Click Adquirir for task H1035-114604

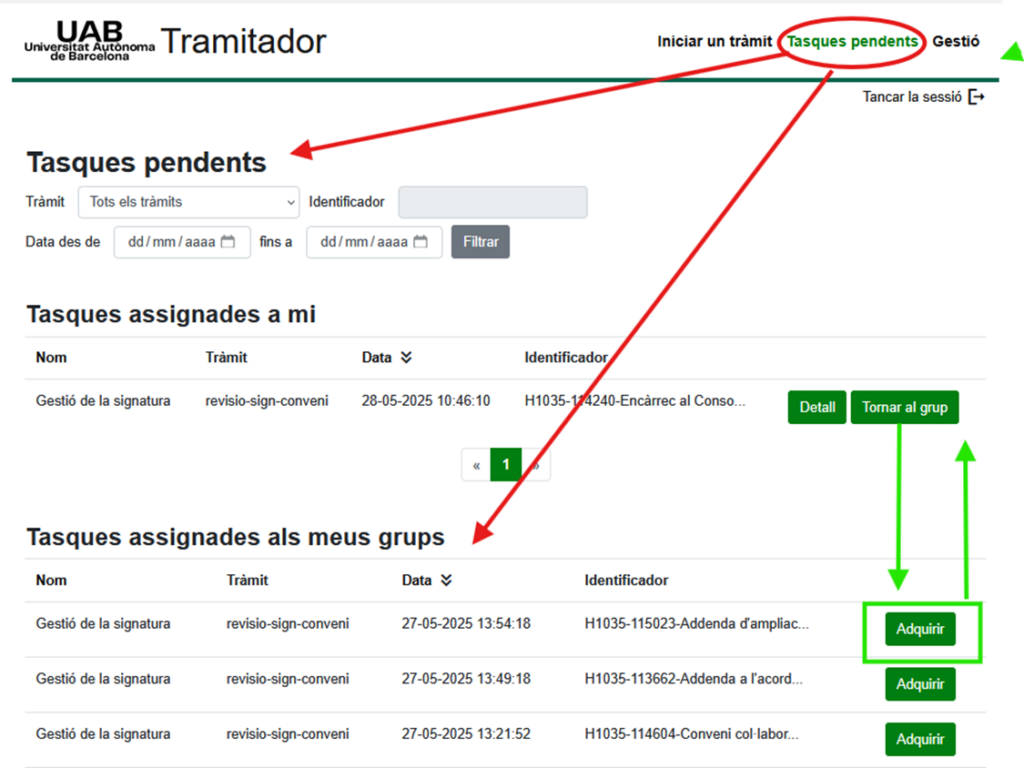coord(920,739)
